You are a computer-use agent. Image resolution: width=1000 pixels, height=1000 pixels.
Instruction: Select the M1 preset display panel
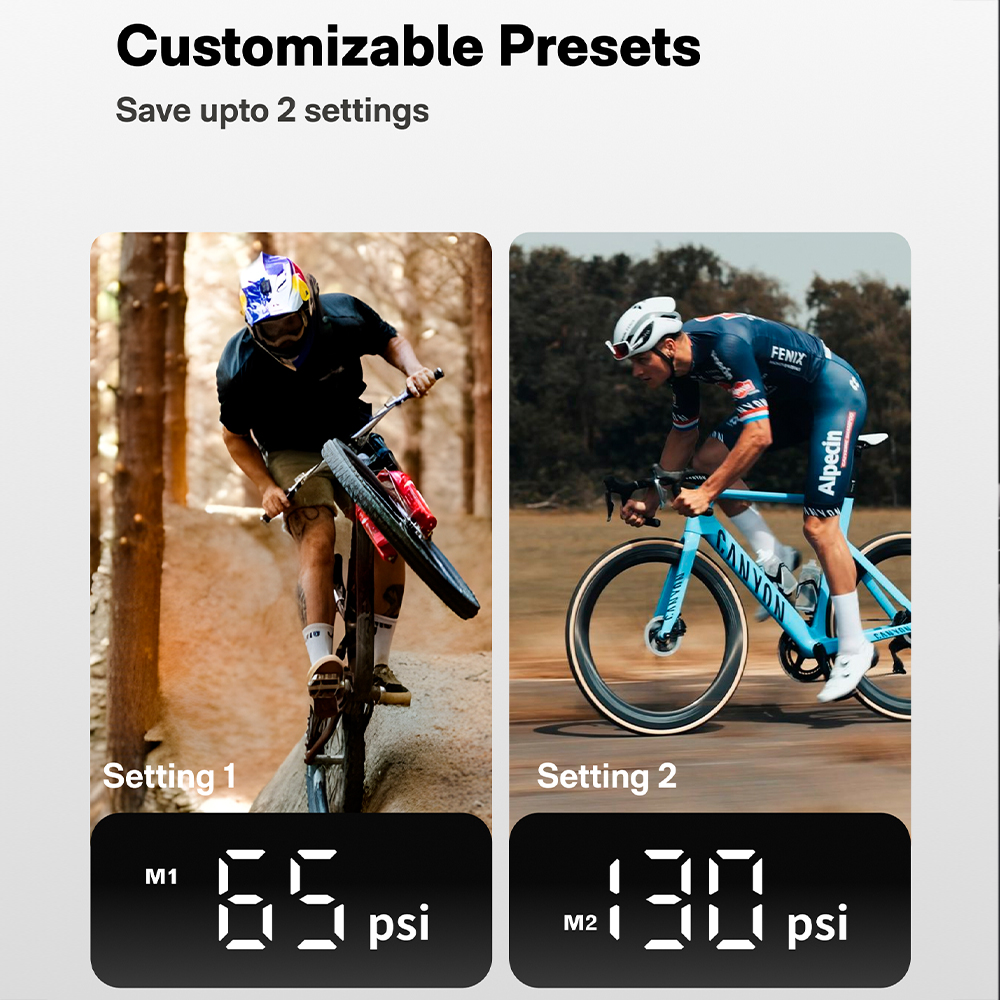click(291, 900)
